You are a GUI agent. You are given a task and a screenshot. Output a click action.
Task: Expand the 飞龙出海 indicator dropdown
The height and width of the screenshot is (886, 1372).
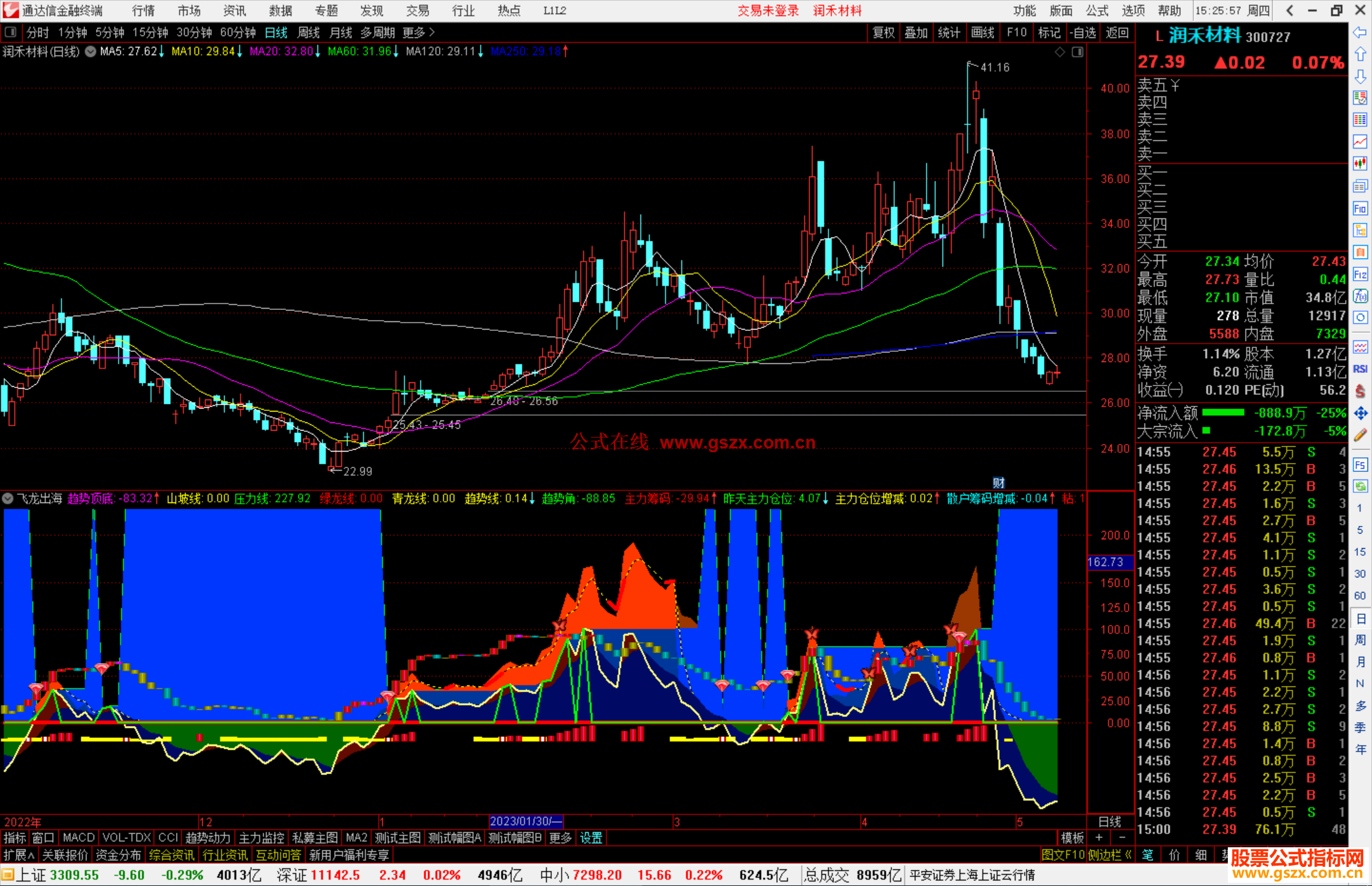click(8, 499)
